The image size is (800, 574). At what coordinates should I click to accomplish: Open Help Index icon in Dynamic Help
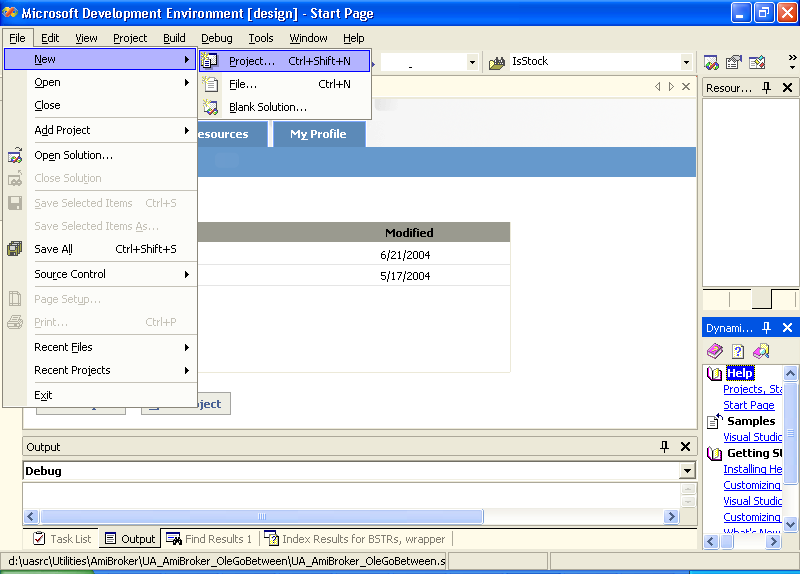pos(738,351)
